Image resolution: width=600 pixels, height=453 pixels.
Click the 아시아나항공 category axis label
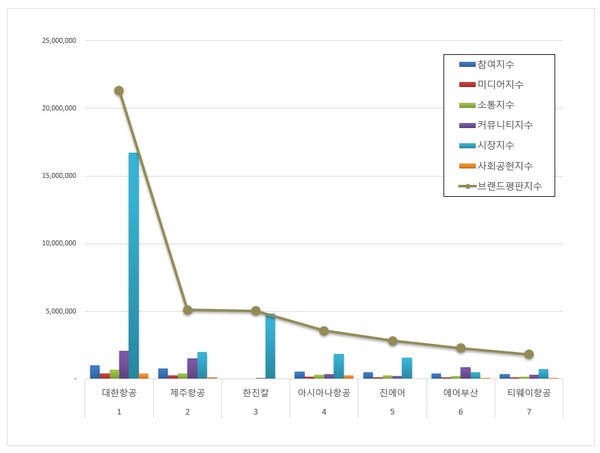pyautogui.click(x=324, y=393)
